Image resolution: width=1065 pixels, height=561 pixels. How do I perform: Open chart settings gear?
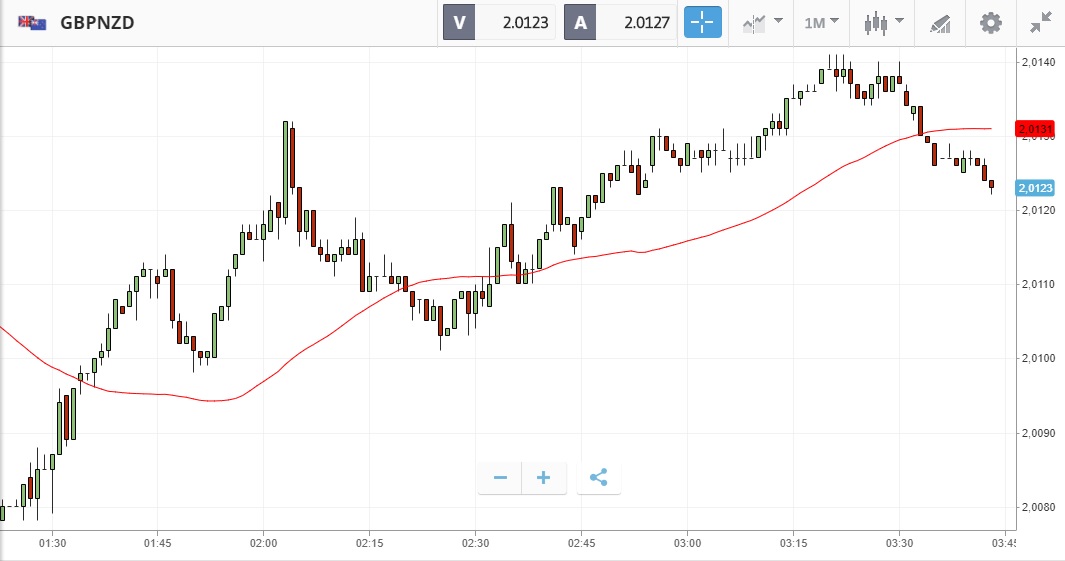990,22
